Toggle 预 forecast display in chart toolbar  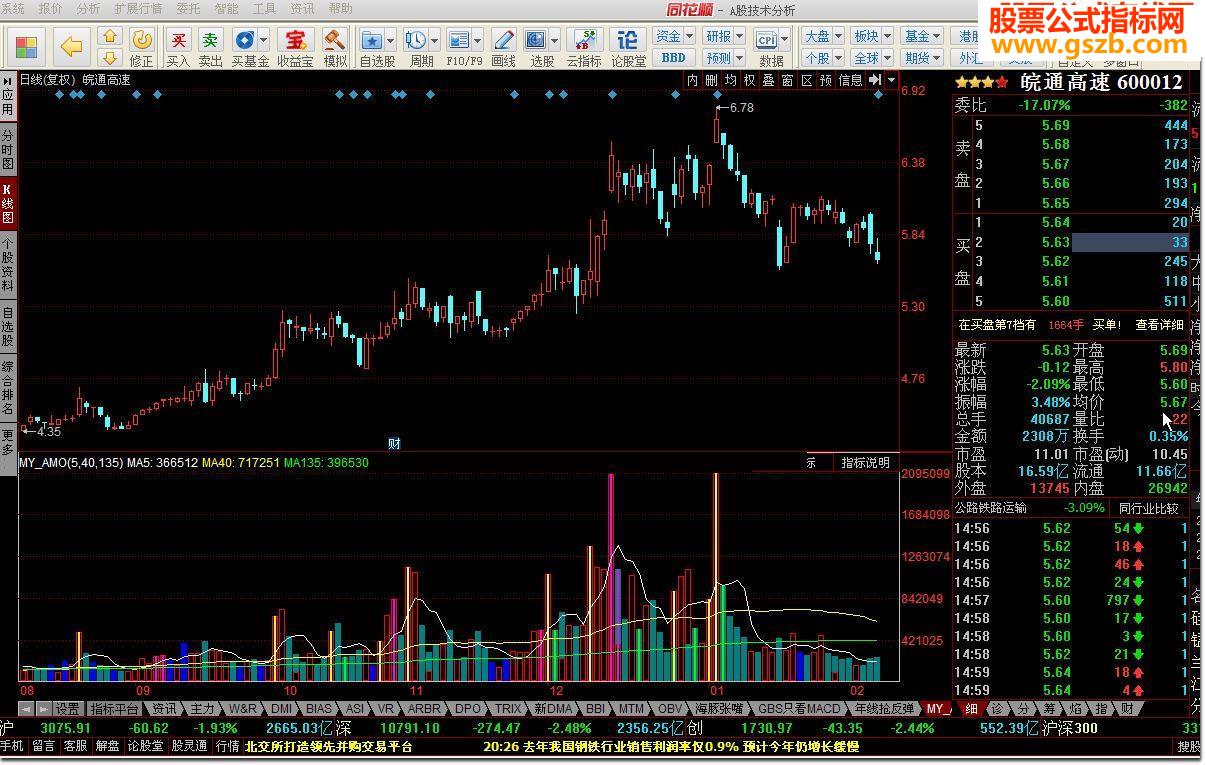point(826,80)
